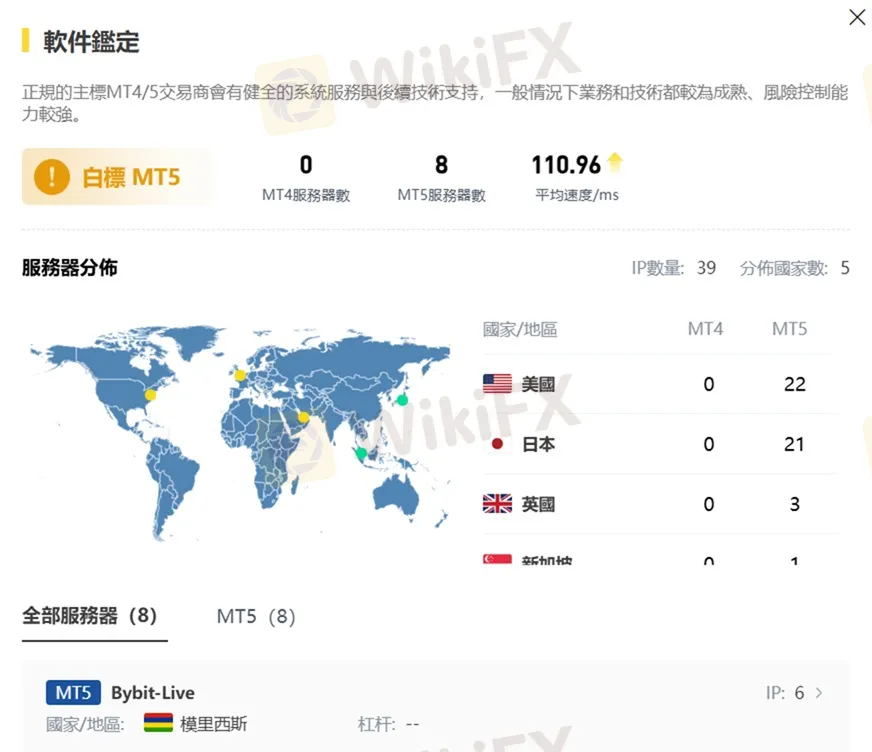Click the green server marker on Japan
Image resolution: width=872 pixels, height=752 pixels.
pyautogui.click(x=400, y=400)
